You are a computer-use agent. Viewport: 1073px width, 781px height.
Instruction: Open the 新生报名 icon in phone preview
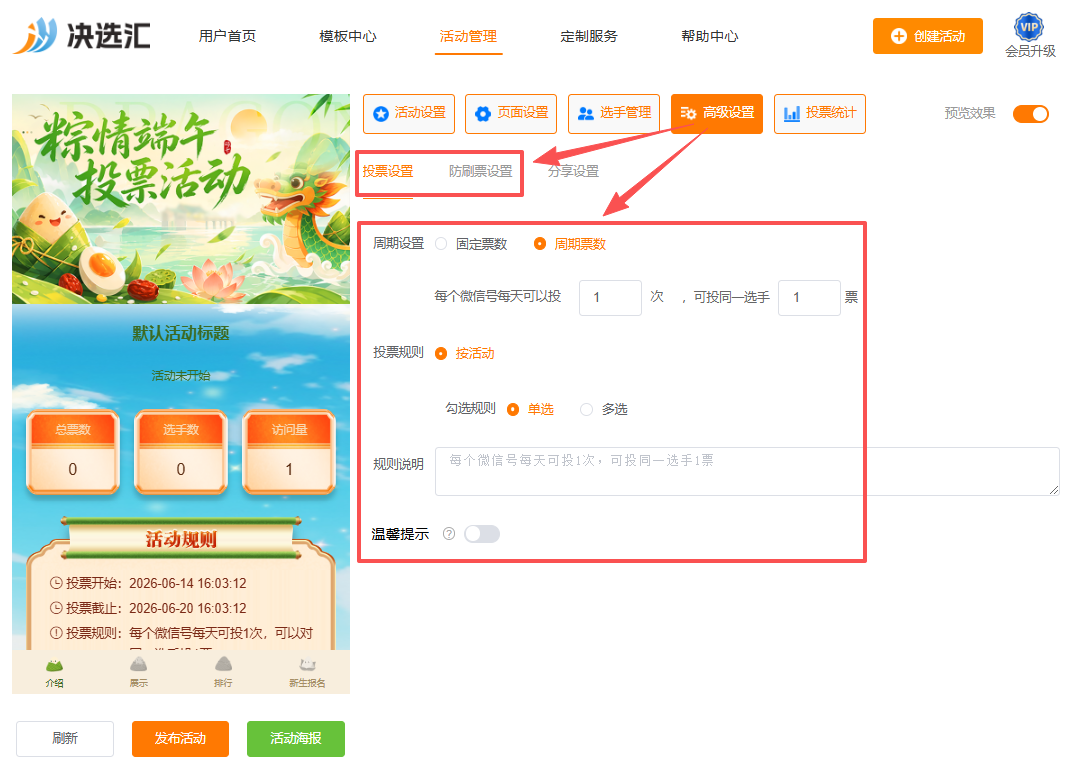(x=307, y=664)
